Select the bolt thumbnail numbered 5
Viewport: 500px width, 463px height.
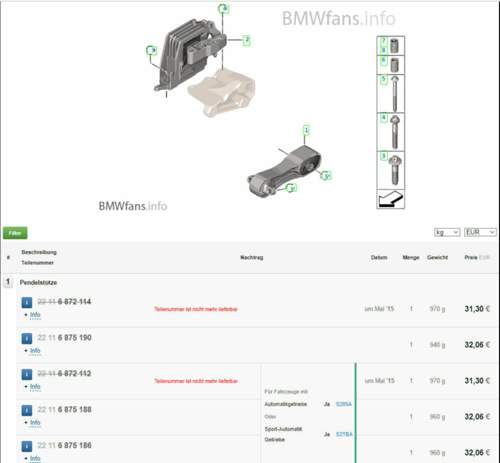point(391,93)
